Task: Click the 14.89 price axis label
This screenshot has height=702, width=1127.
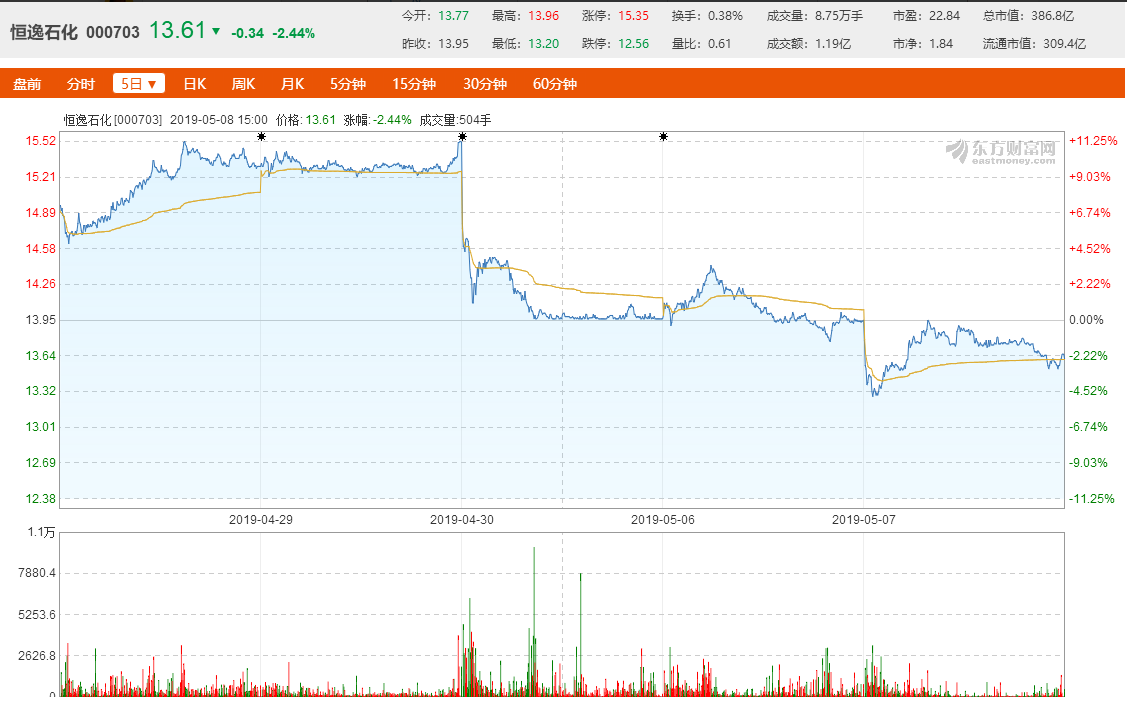Action: [41, 213]
